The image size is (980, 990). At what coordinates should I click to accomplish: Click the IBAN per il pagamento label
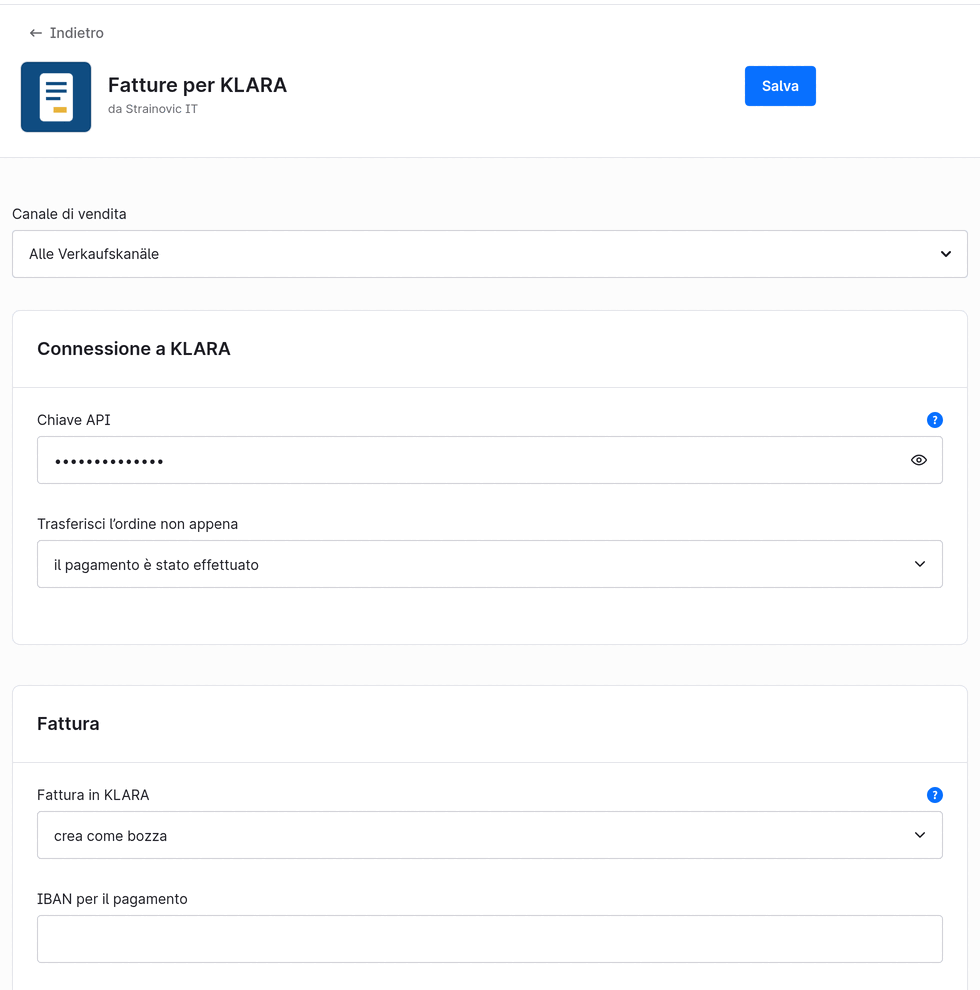(x=112, y=898)
